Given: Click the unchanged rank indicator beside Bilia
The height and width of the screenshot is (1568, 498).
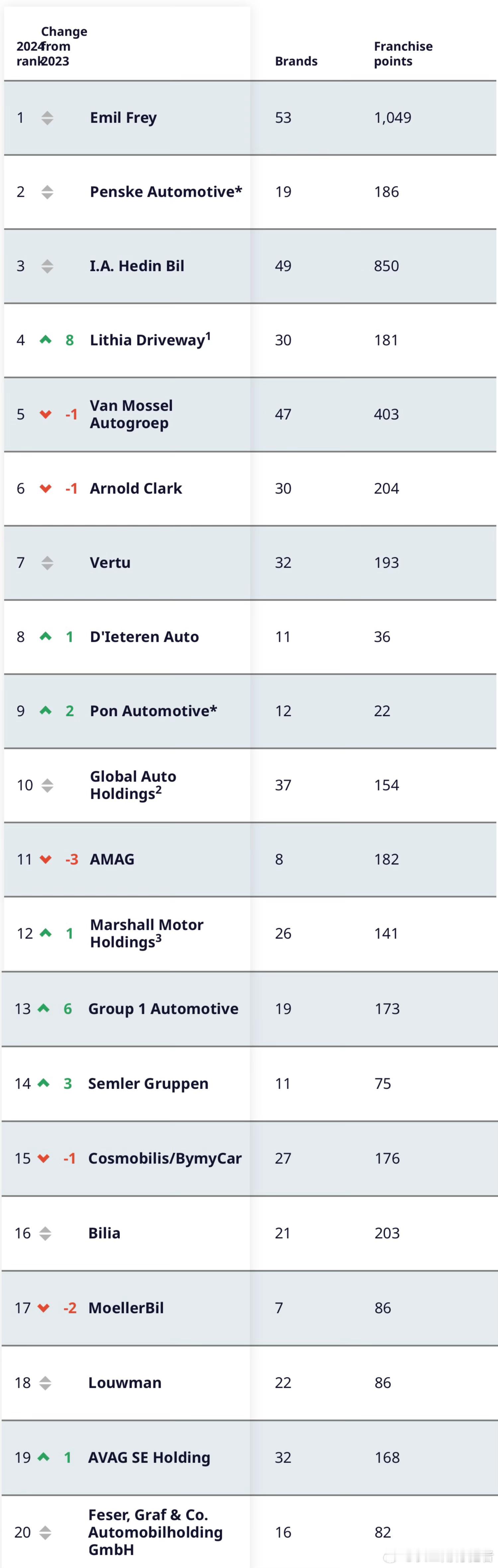Looking at the screenshot, I should [45, 1233].
